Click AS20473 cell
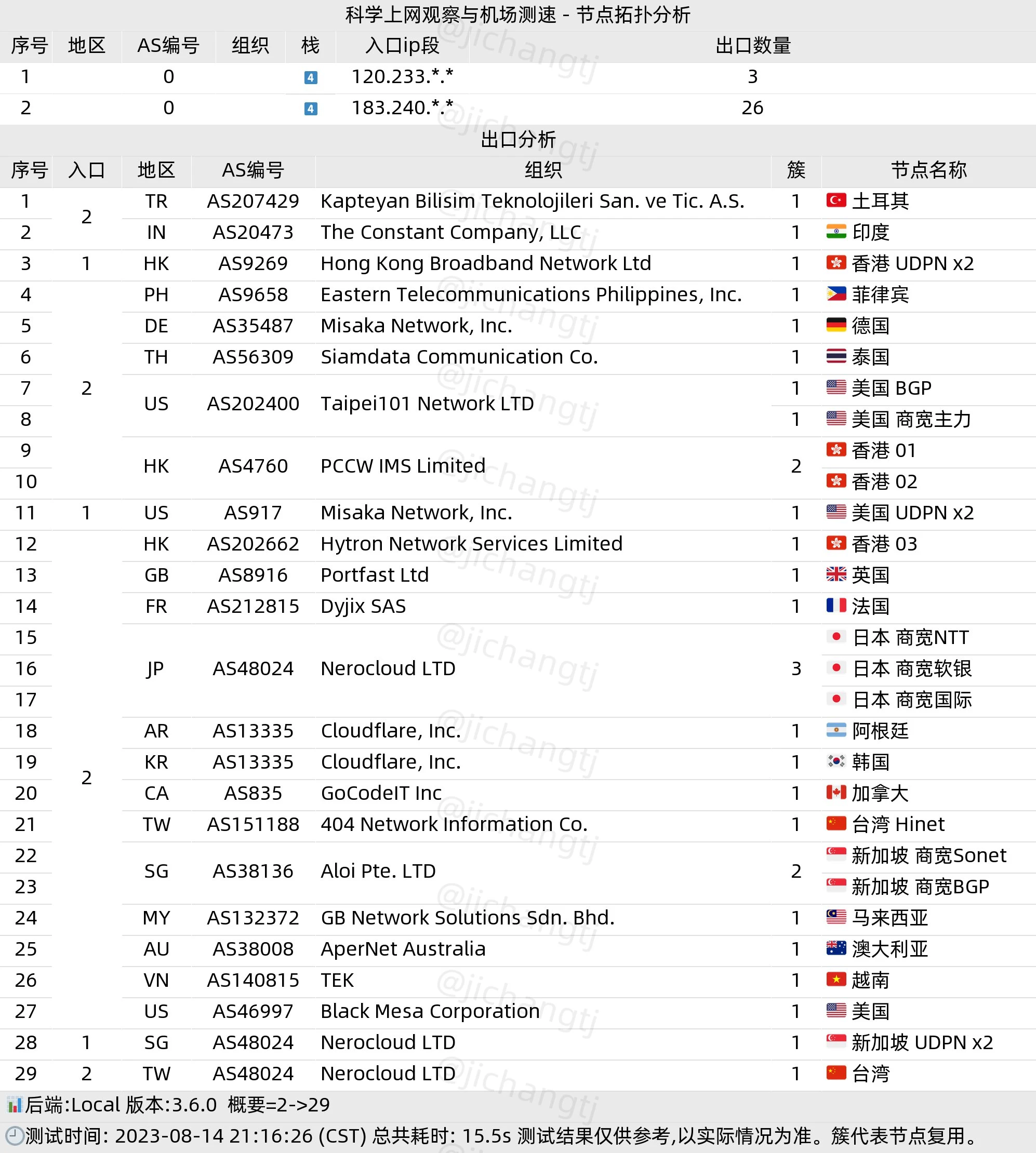 (x=253, y=232)
